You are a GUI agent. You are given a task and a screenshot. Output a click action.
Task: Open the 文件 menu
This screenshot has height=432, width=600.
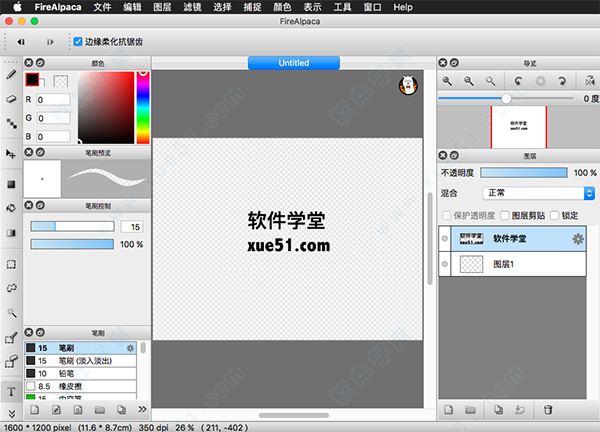tap(102, 7)
